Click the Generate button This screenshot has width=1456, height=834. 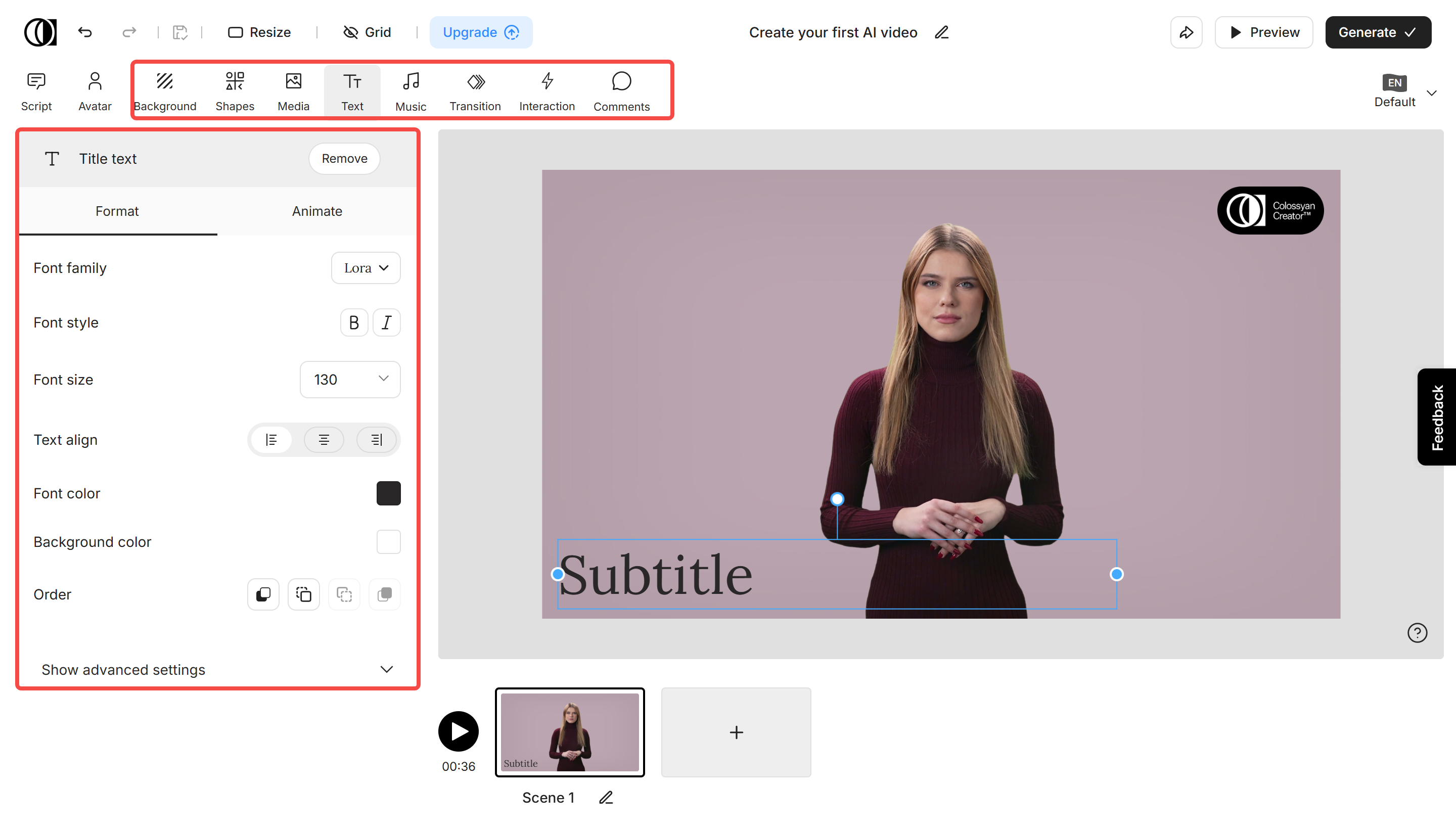(1378, 32)
